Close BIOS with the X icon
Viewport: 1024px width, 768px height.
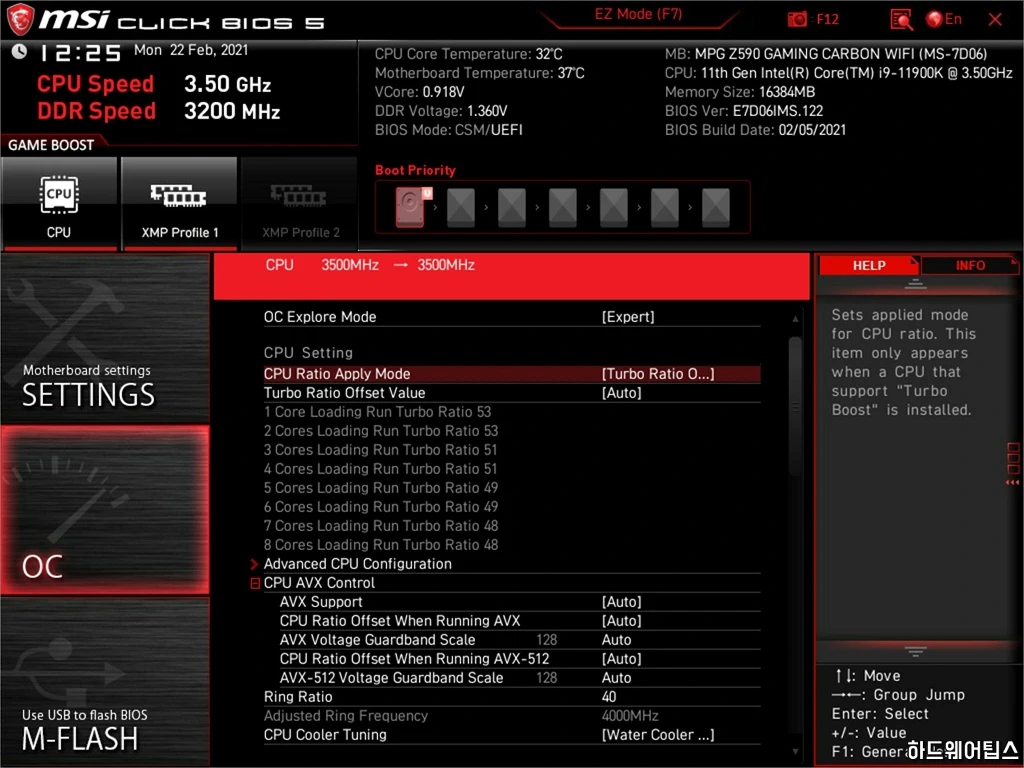coord(995,19)
